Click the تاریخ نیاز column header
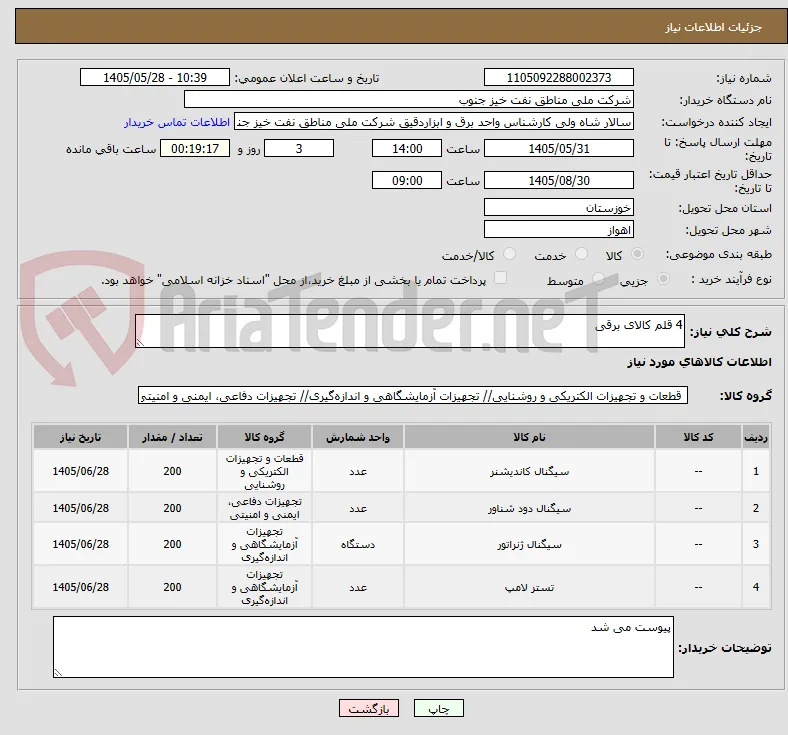Screen dimensions: 788x735 click(x=80, y=437)
